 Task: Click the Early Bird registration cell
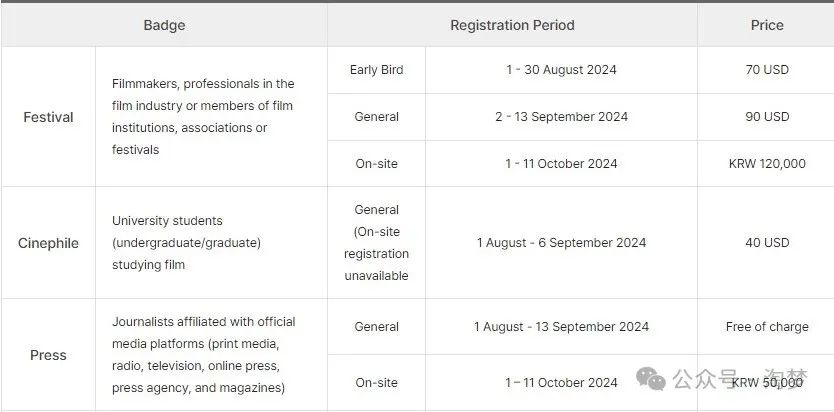click(x=377, y=70)
